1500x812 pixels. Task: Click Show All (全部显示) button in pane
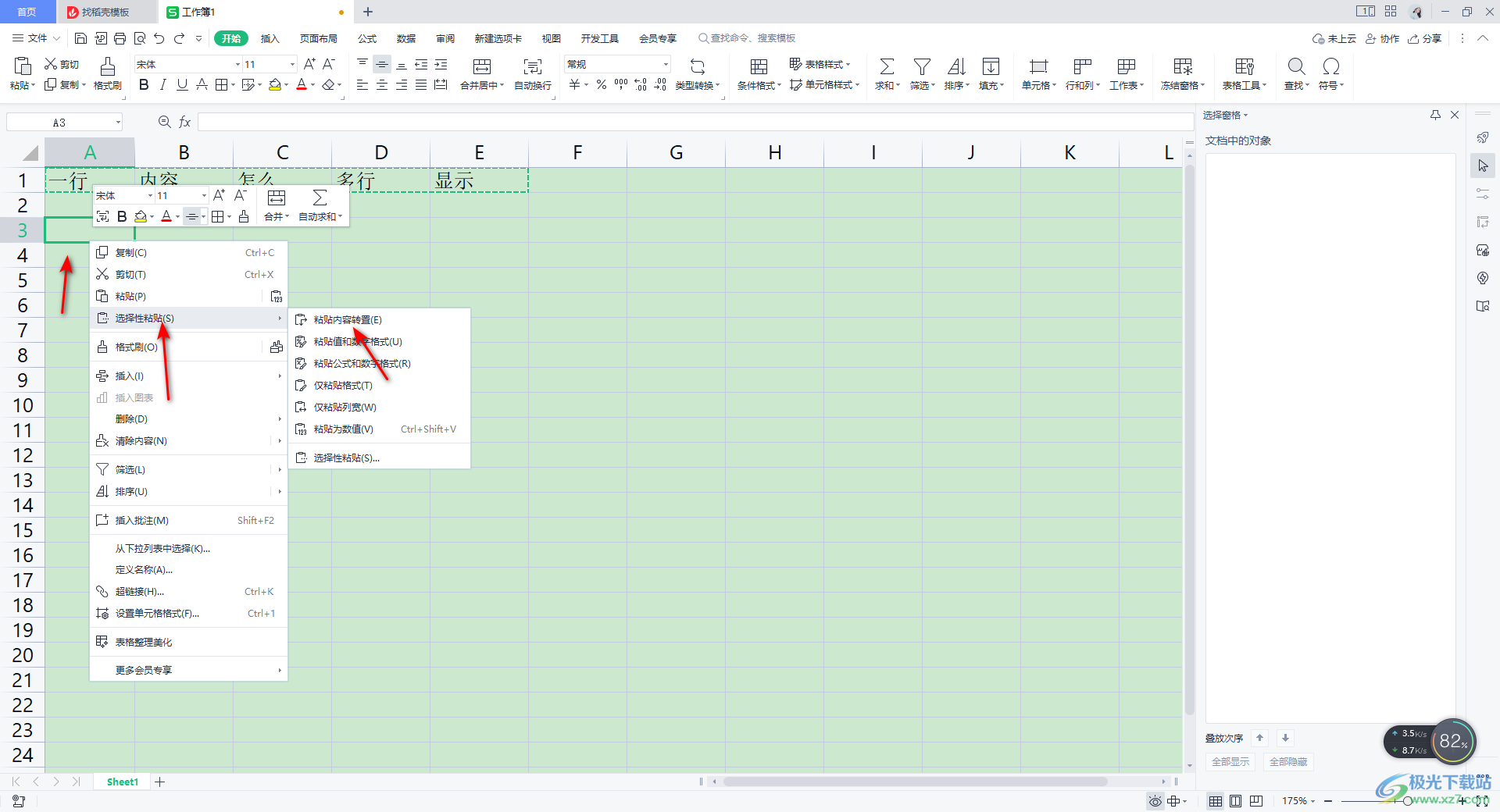pos(1230,762)
